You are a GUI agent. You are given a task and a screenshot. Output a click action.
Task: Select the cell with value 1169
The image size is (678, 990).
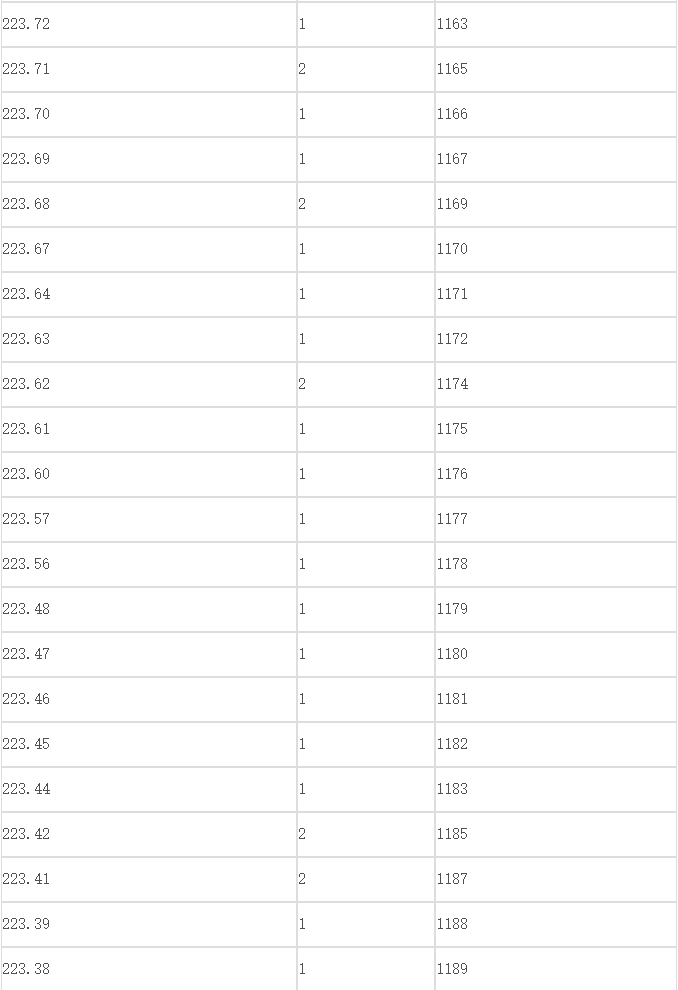pos(556,204)
